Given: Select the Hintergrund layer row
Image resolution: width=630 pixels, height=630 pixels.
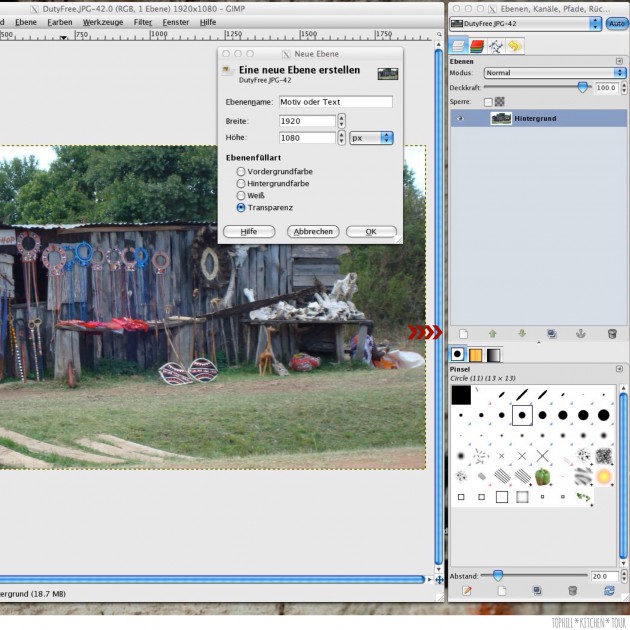Looking at the screenshot, I should [x=538, y=119].
